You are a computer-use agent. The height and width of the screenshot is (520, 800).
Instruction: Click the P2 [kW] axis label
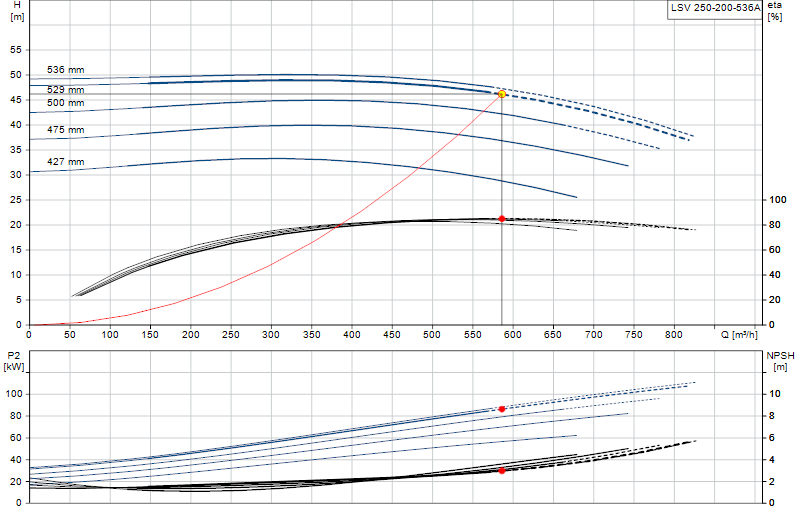(14, 361)
